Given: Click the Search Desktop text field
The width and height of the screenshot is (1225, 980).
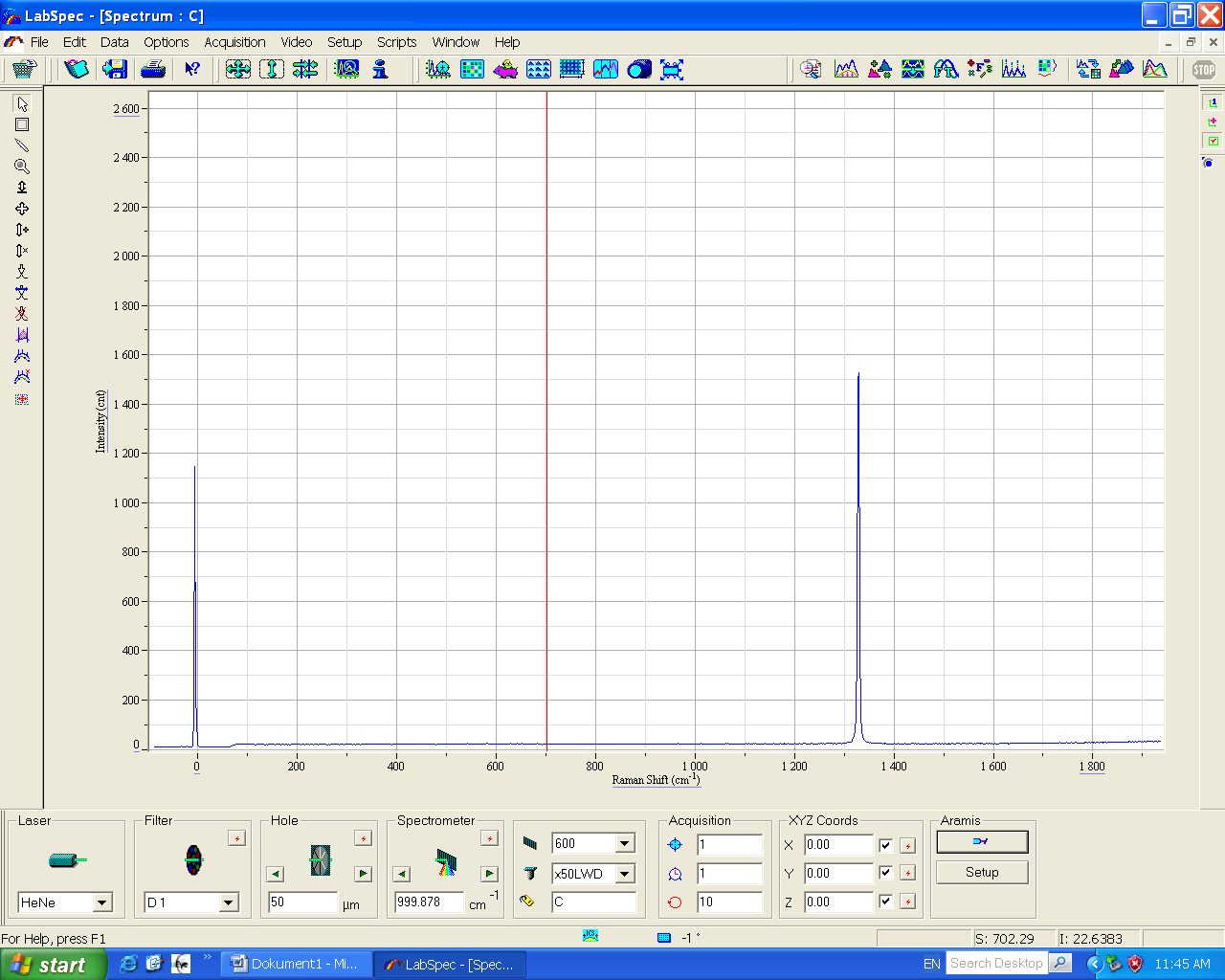Looking at the screenshot, I should (x=997, y=964).
